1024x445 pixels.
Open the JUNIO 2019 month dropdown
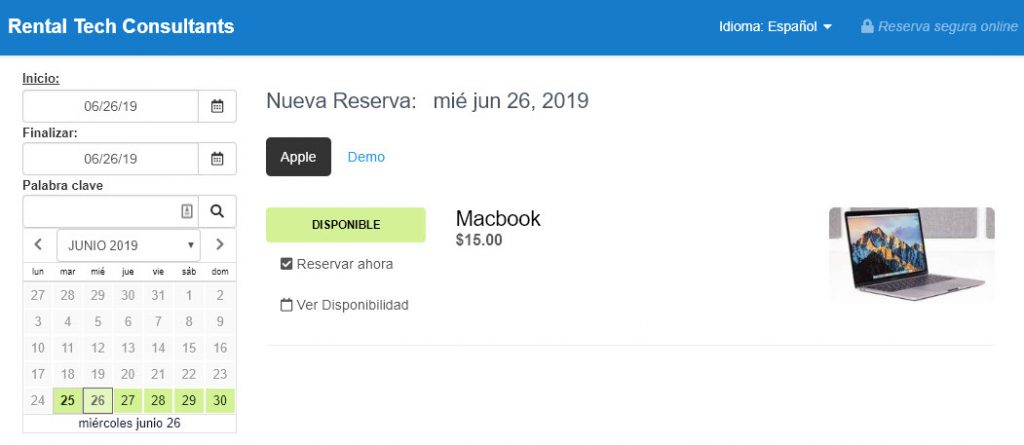tap(129, 245)
